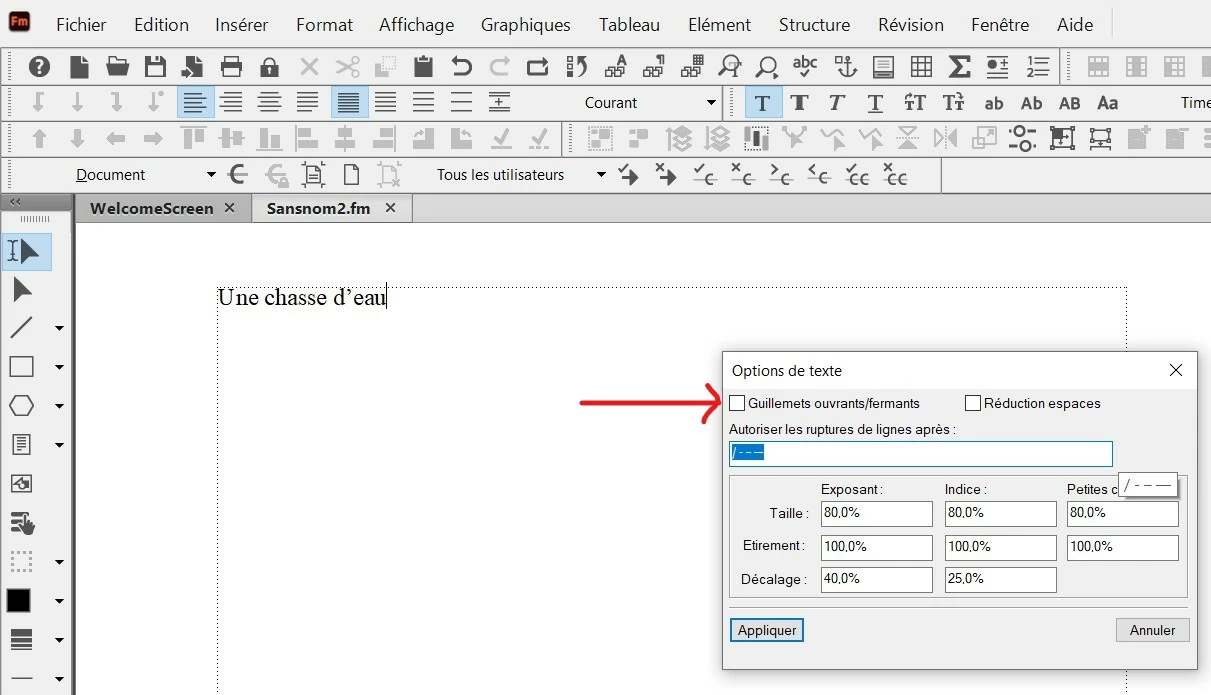The width and height of the screenshot is (1211, 695).
Task: Click the padlock icon in the toolbar
Action: [269, 67]
